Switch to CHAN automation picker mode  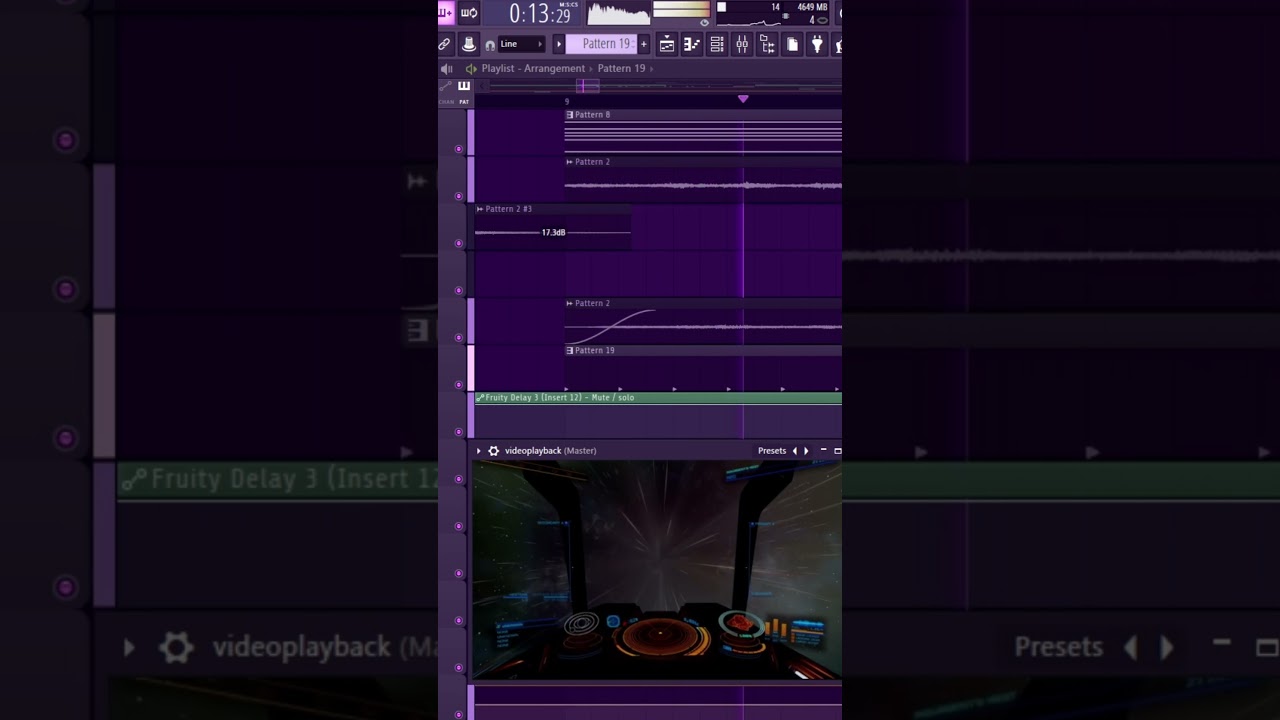tap(446, 102)
